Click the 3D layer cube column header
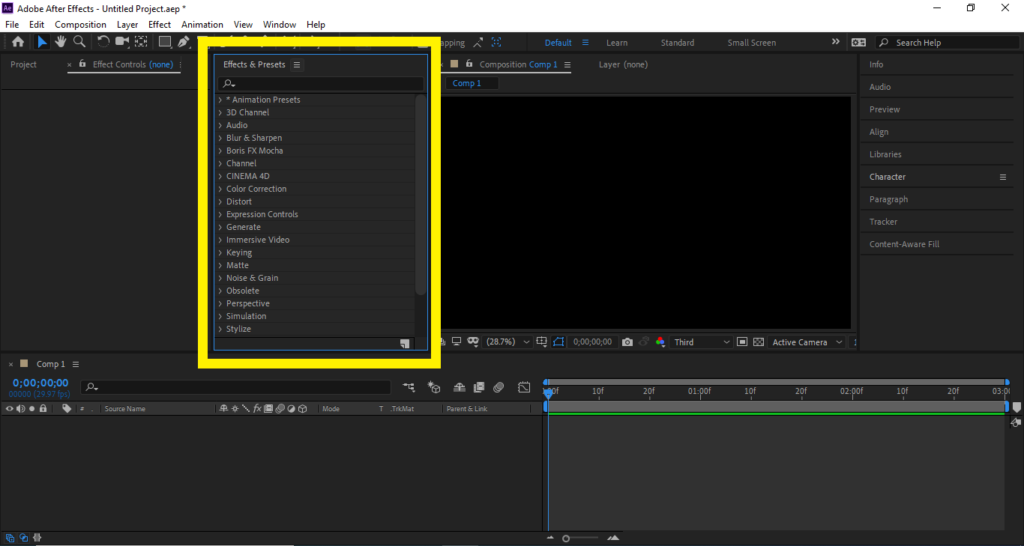 (x=302, y=409)
